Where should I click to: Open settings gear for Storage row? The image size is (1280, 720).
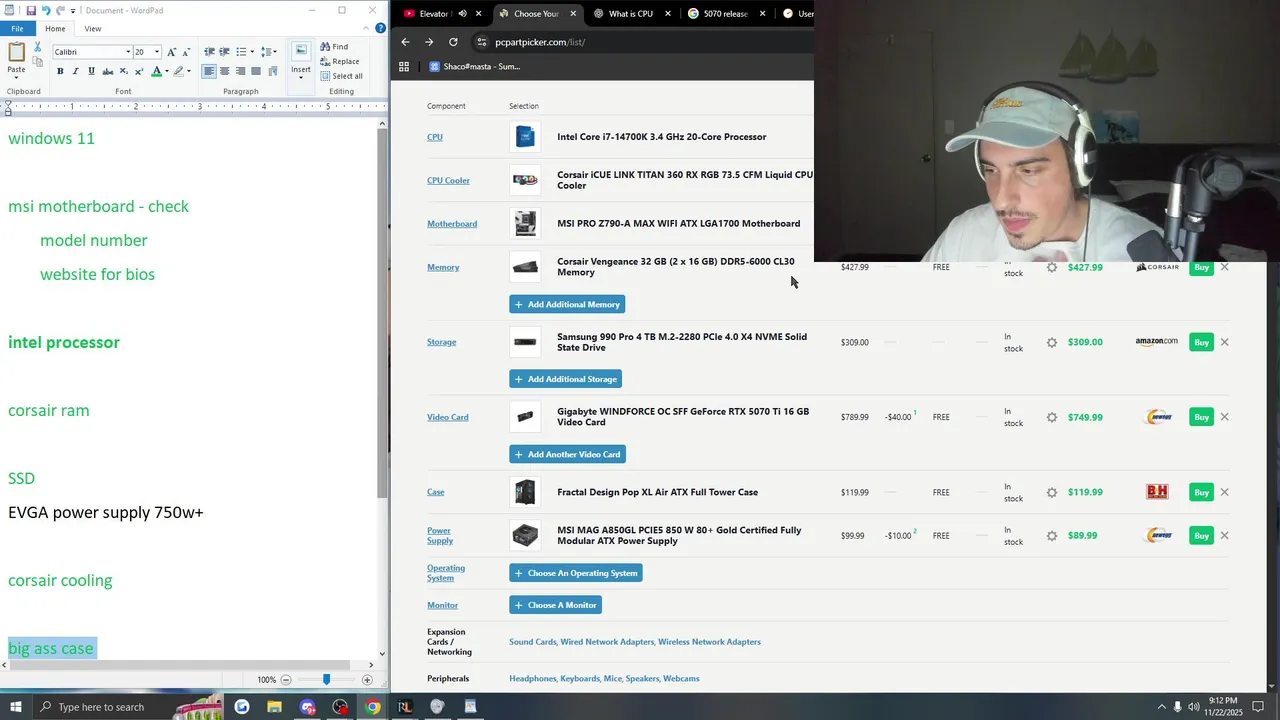(1051, 342)
